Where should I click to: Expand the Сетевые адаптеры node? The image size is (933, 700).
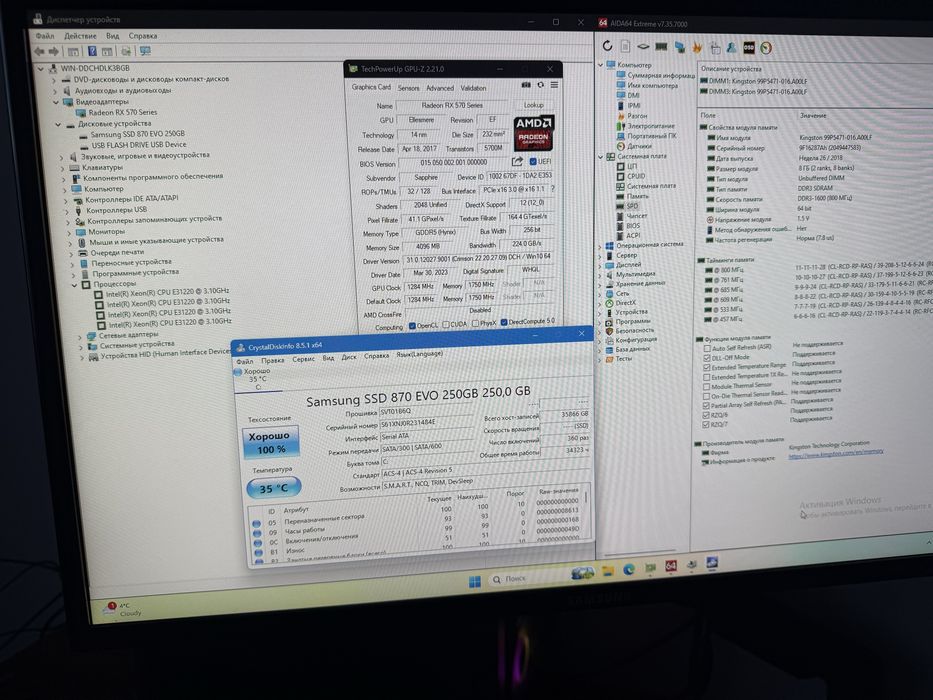[80, 336]
